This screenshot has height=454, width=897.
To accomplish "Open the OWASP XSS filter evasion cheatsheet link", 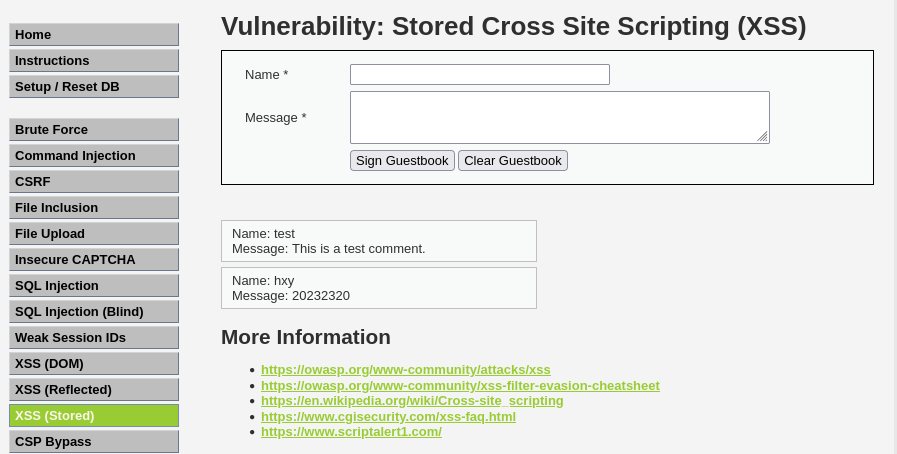I will (x=460, y=386).
